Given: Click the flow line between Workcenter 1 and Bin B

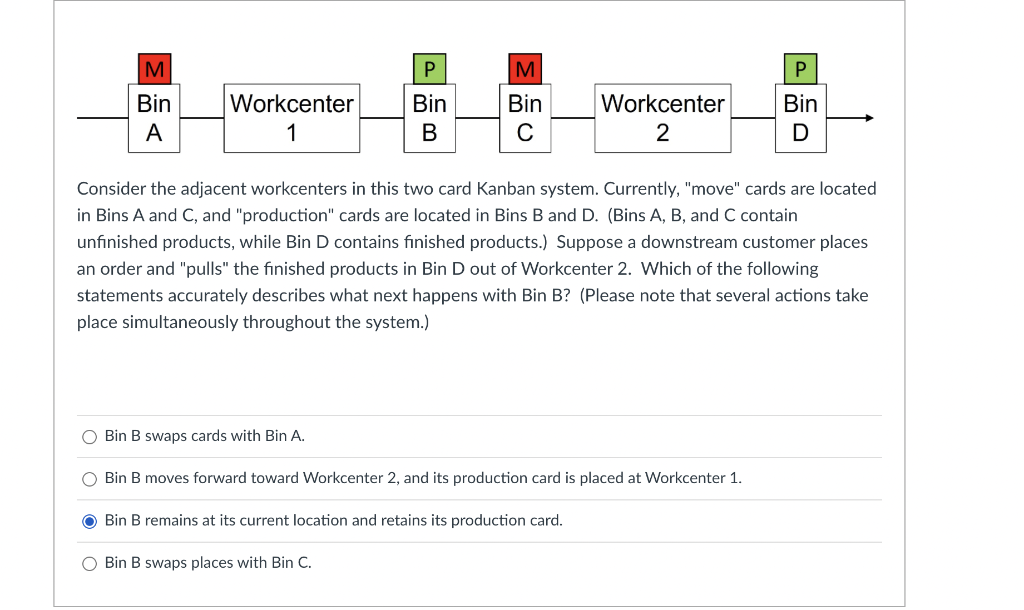Looking at the screenshot, I should click(382, 117).
